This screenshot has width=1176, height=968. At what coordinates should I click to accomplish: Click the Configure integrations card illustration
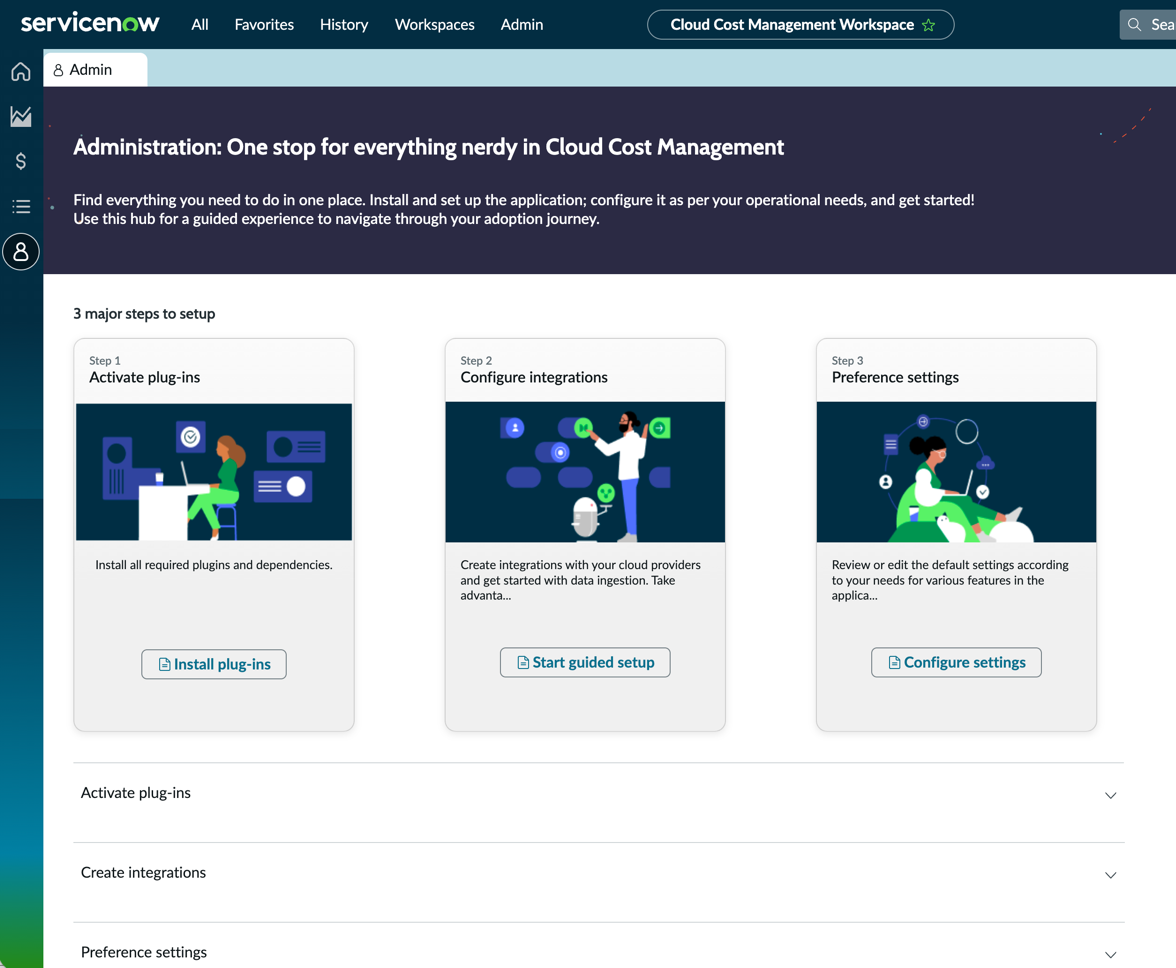[585, 472]
